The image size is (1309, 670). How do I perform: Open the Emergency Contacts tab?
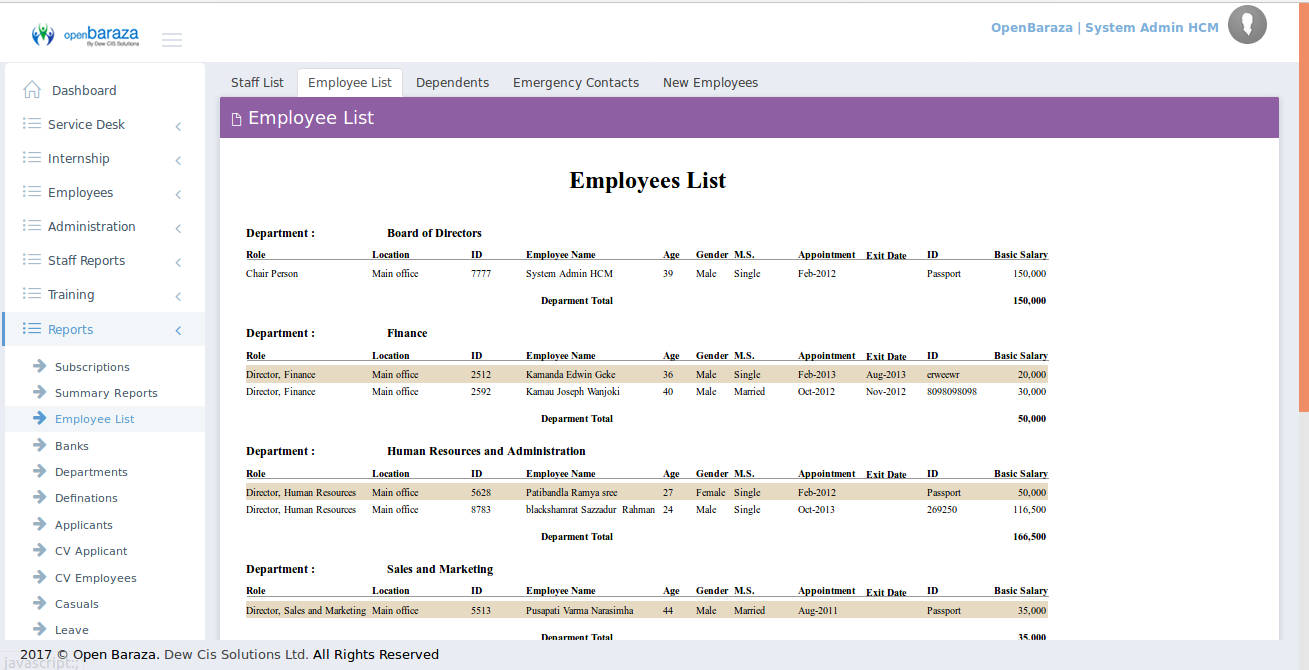tap(575, 83)
